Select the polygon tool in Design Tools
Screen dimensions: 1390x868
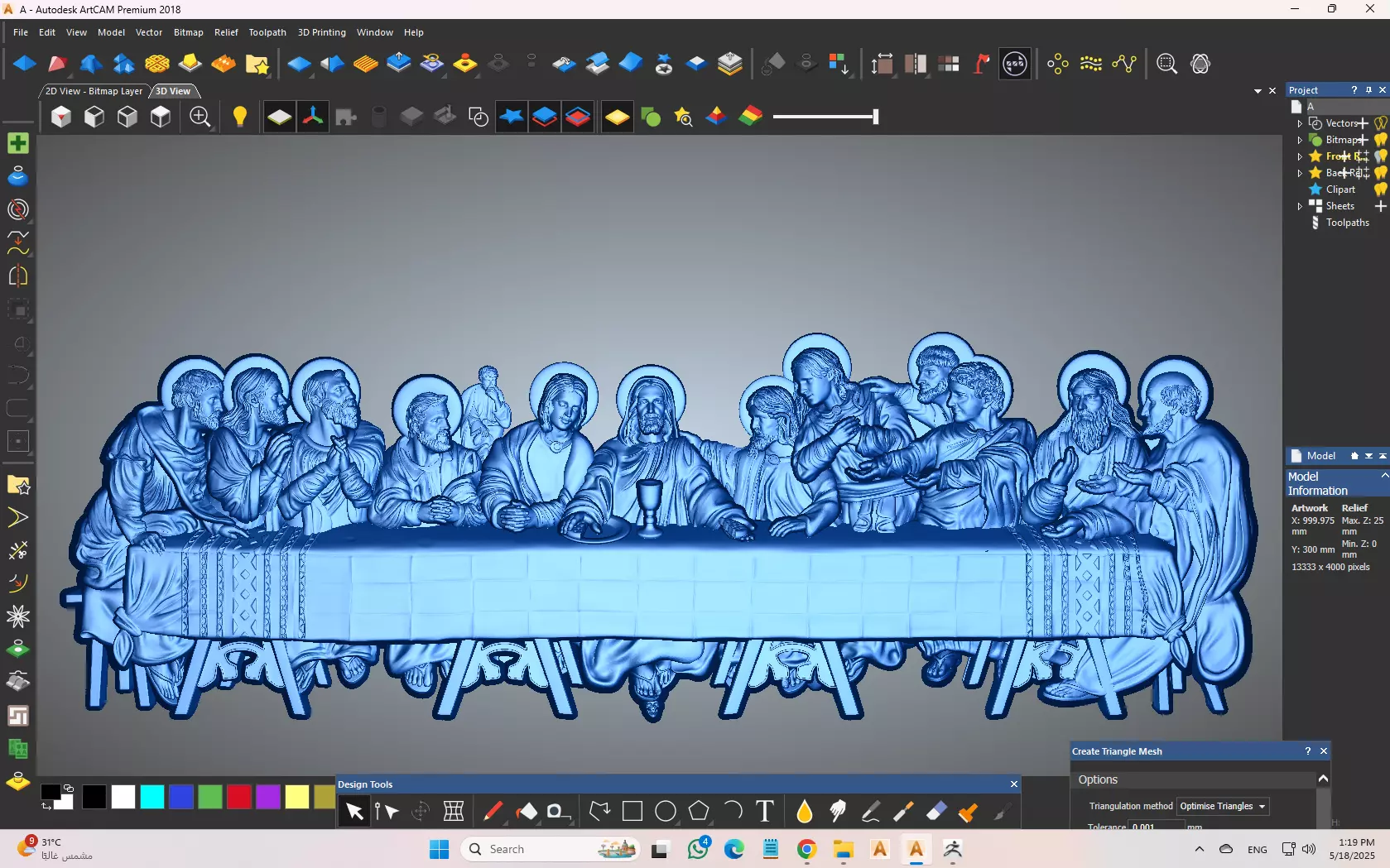(699, 811)
